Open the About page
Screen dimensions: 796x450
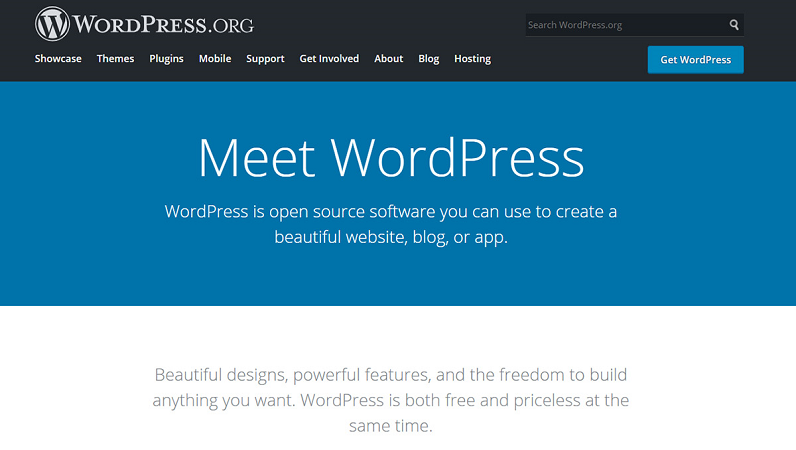coord(388,59)
